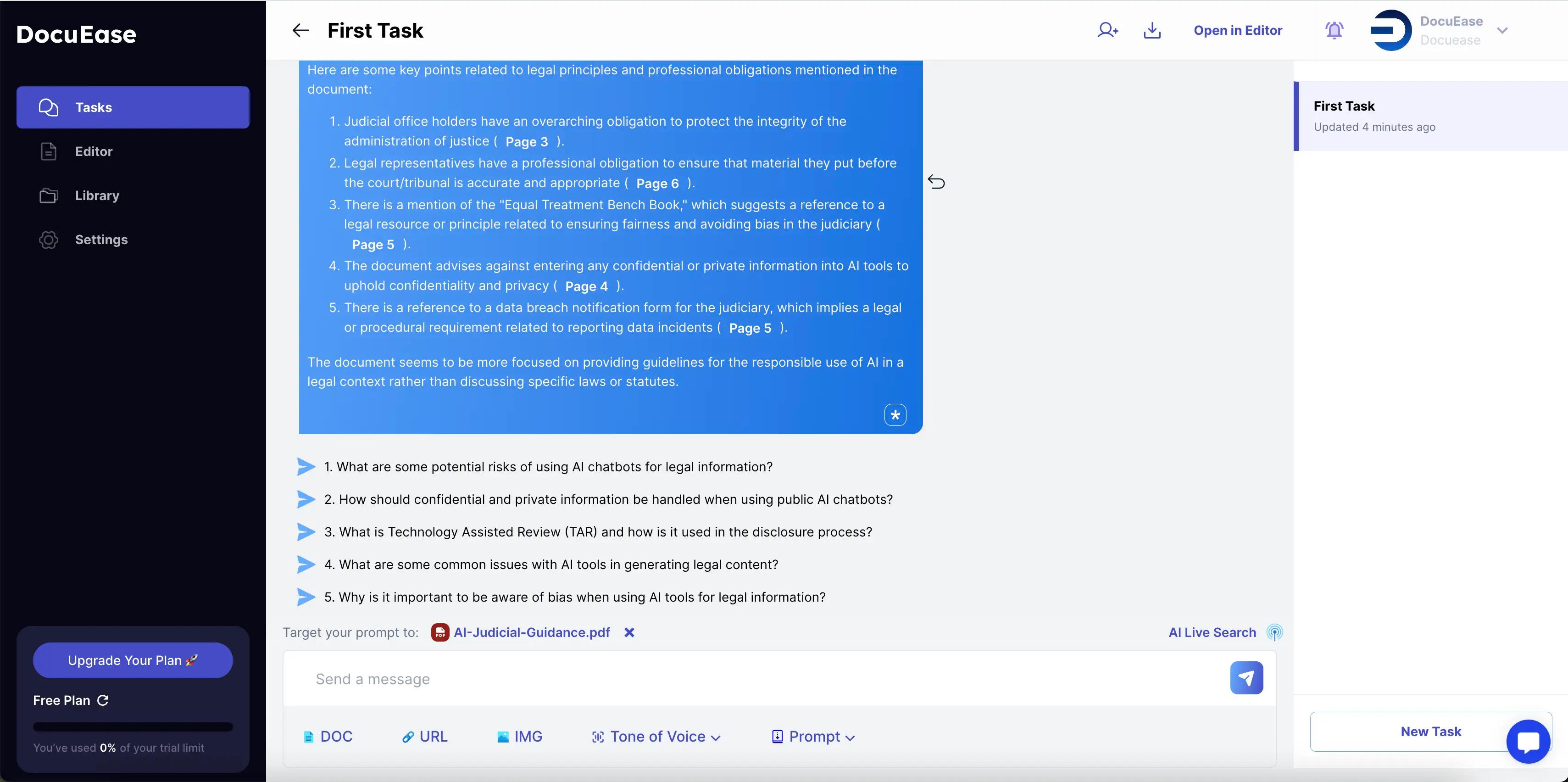Screen dimensions: 1568x782
Task: Go back using the arrow beside First Task
Action: point(300,30)
